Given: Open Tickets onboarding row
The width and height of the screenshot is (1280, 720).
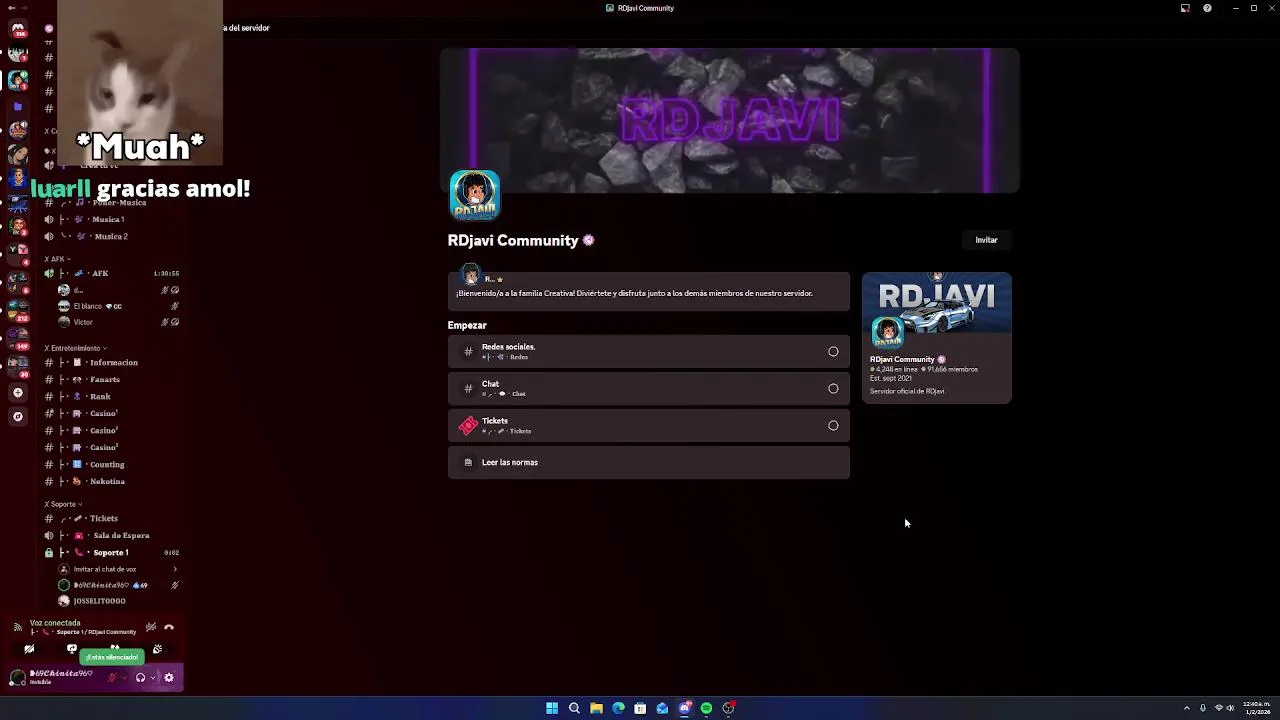Looking at the screenshot, I should pyautogui.click(x=649, y=426).
